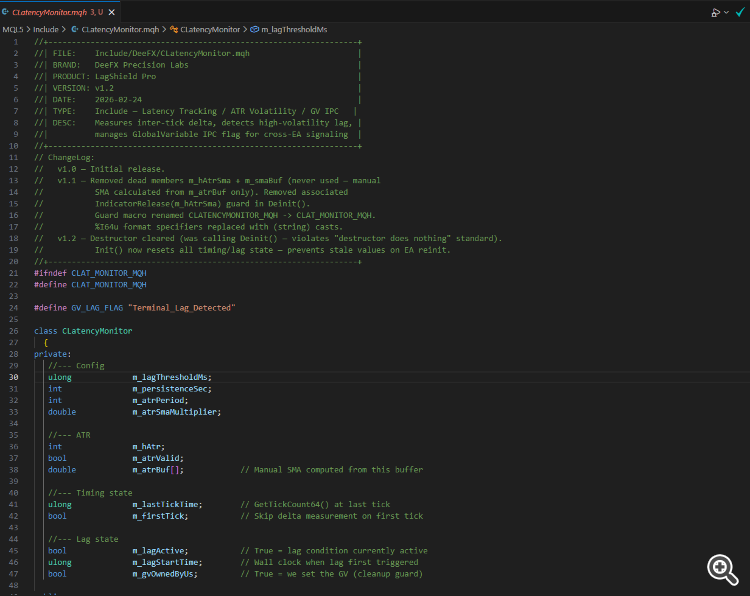Open the Include folder breadcrumb
This screenshot has width=750, height=596.
coord(48,29)
